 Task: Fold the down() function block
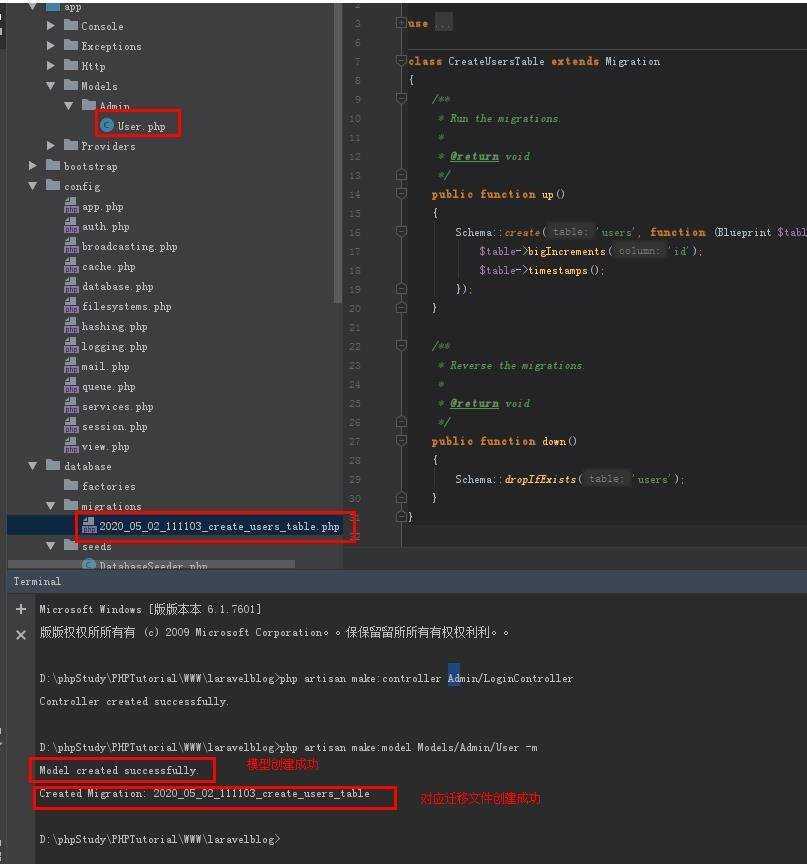click(401, 440)
